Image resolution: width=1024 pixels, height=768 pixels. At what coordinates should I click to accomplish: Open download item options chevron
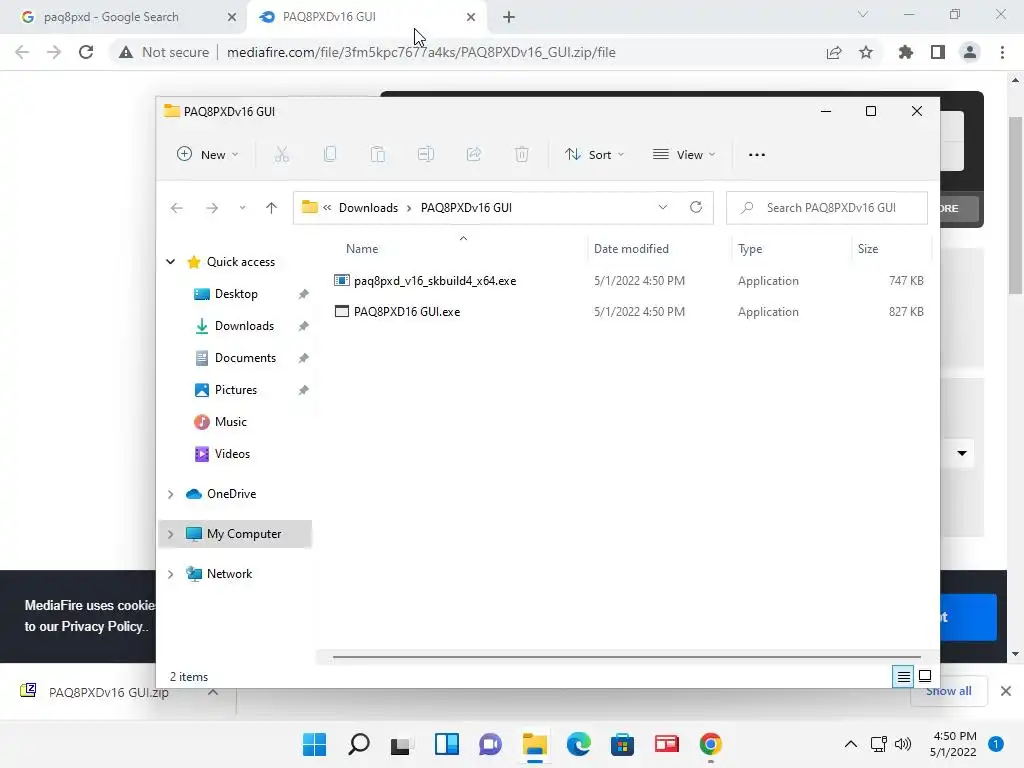[213, 692]
